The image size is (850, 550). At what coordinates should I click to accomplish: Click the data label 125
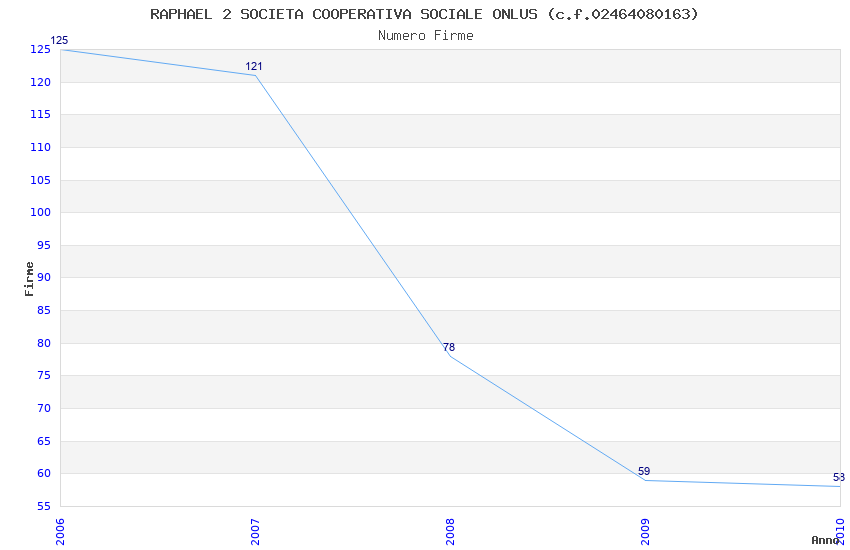click(59, 41)
